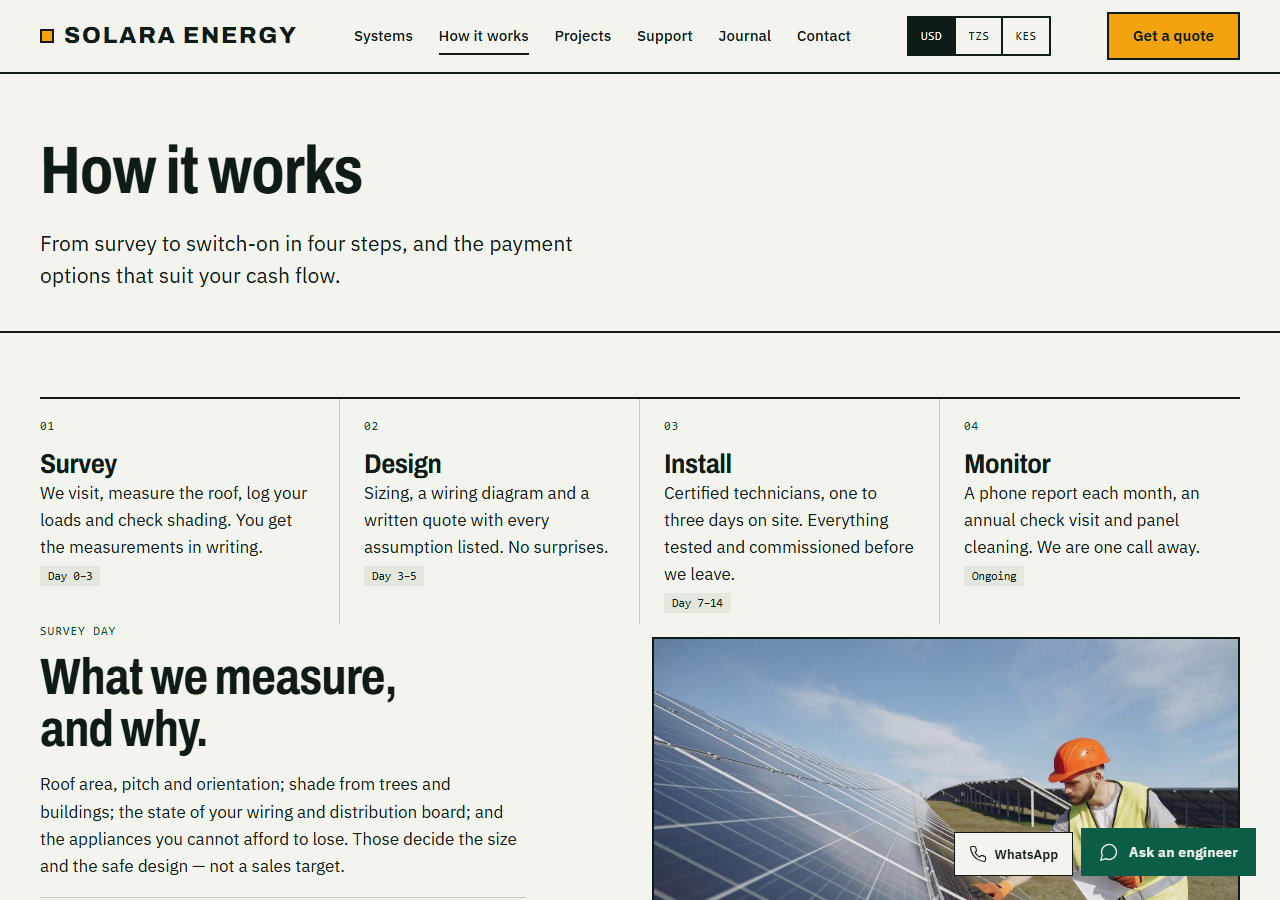Click the 'From survey to switch-on' intro text
1280x900 pixels.
click(x=306, y=260)
